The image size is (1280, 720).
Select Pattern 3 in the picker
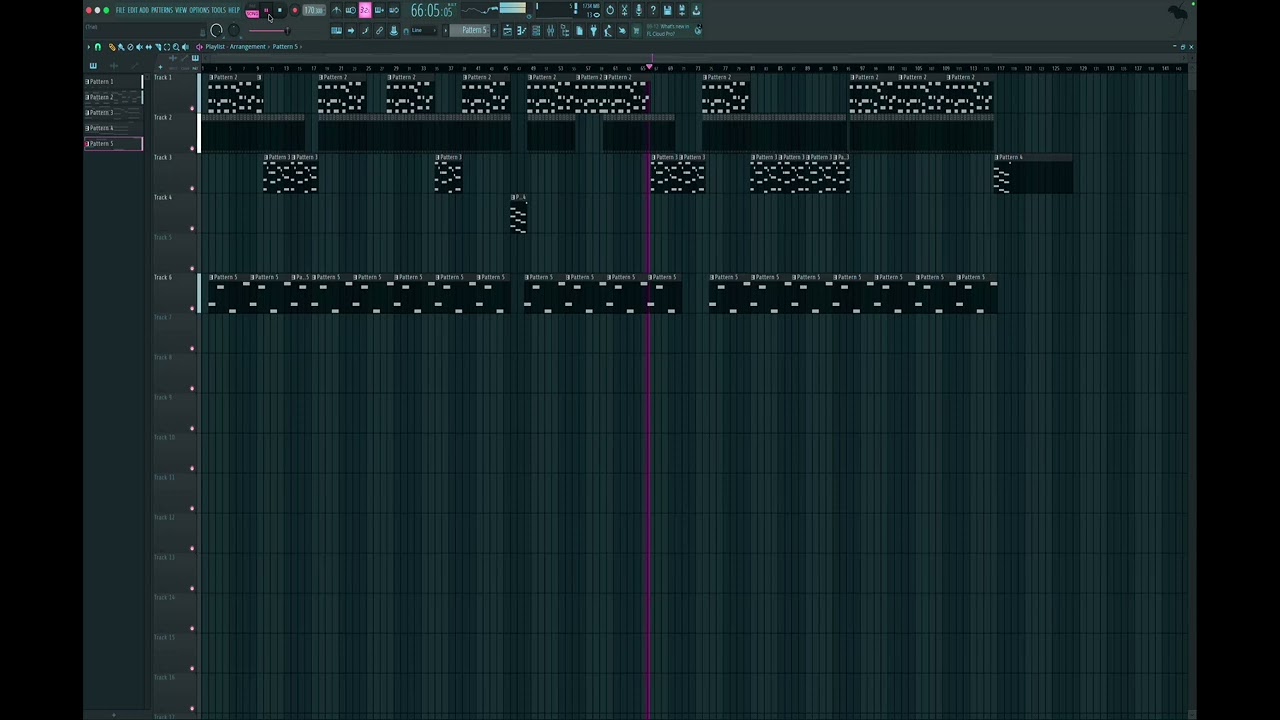(114, 112)
